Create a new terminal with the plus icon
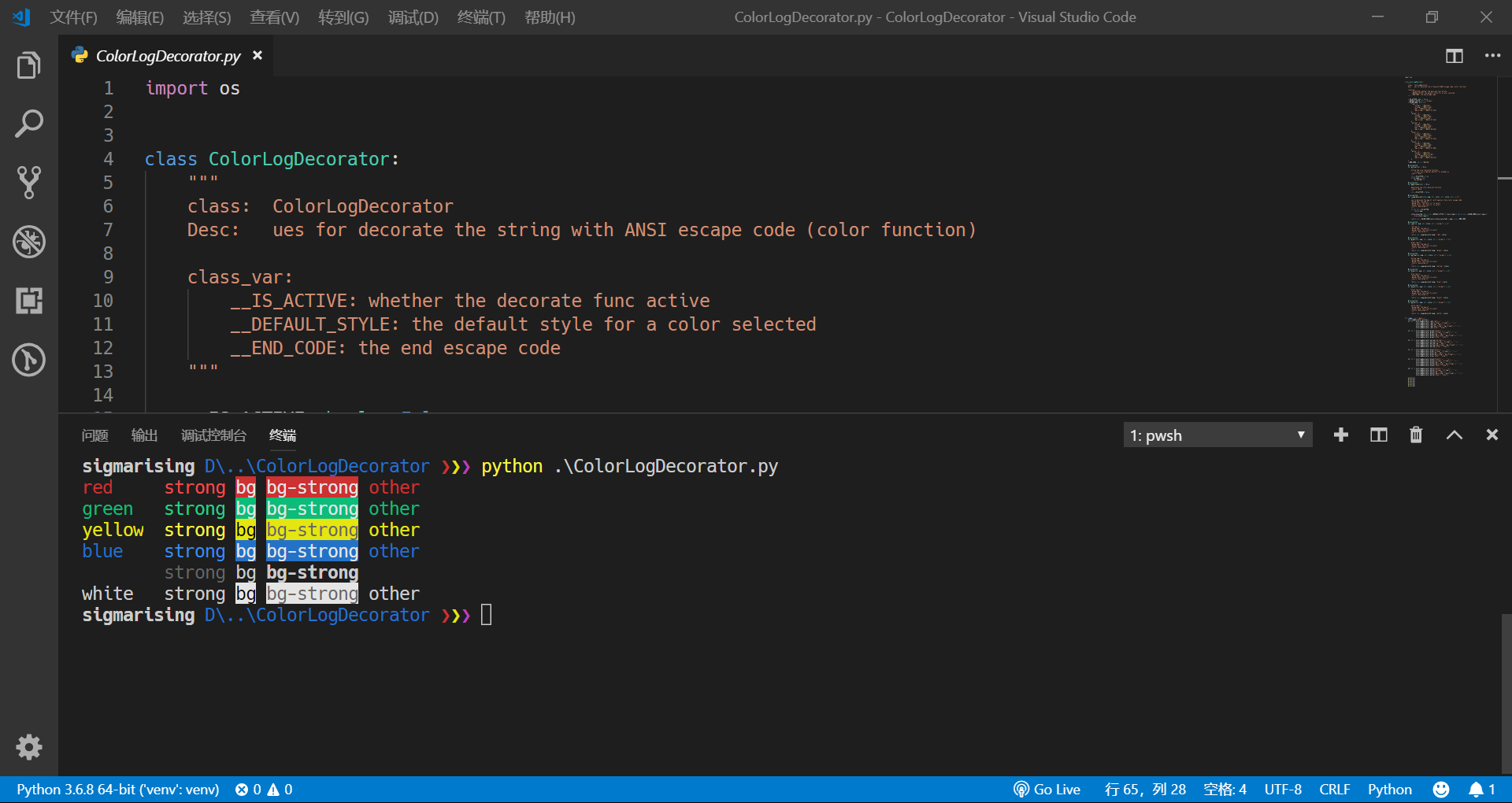1512x803 pixels. click(x=1341, y=434)
